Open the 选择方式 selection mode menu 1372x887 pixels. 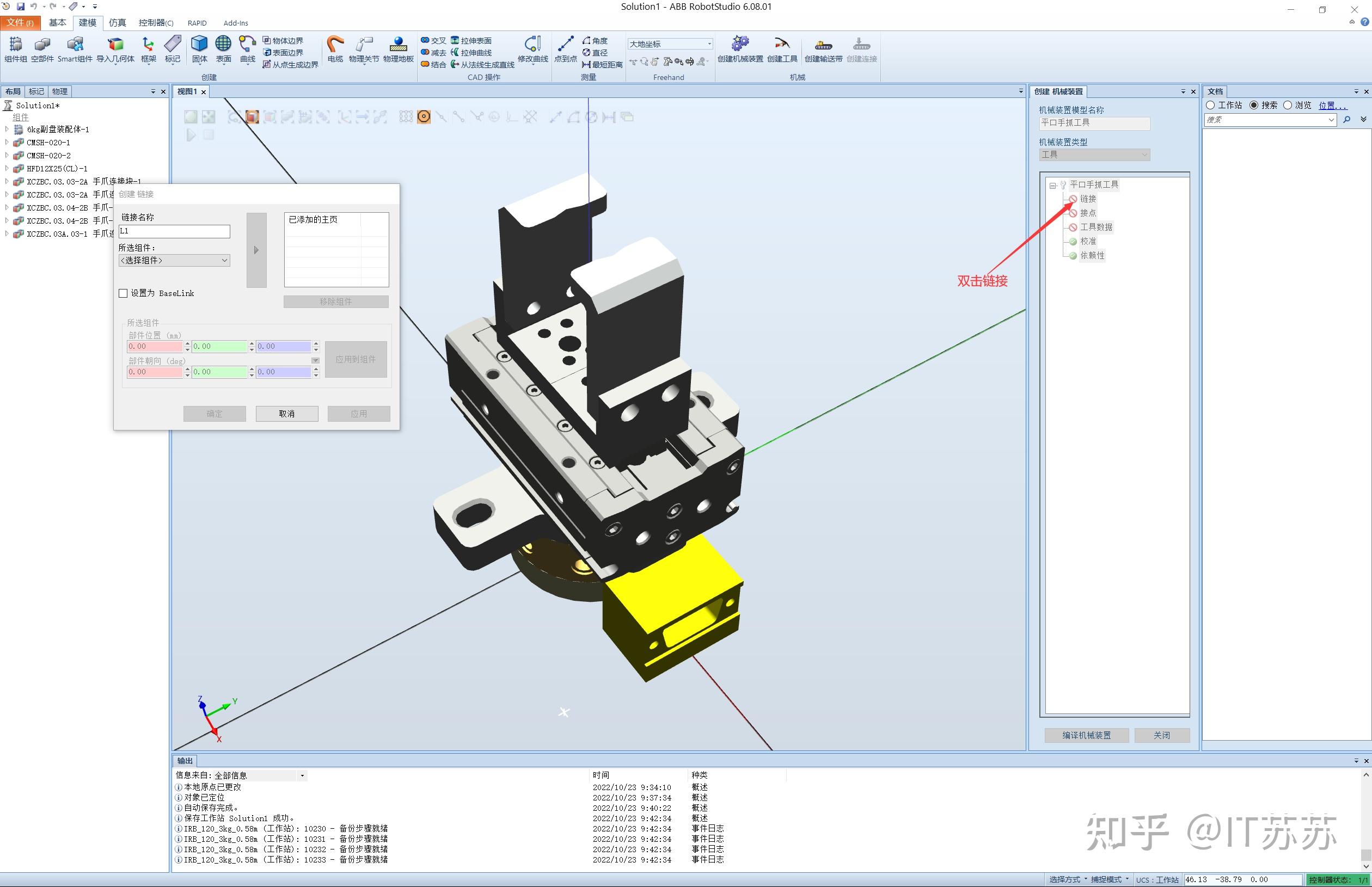(1068, 879)
